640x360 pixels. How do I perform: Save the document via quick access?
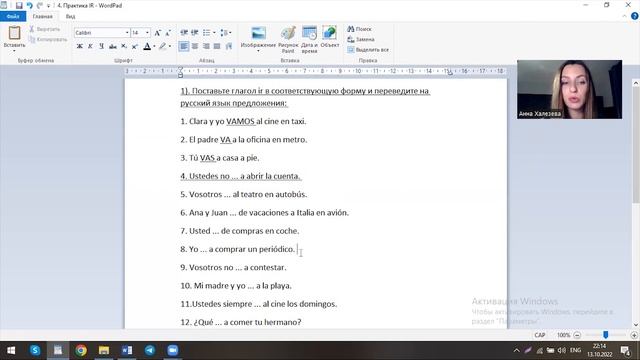(x=19, y=5)
